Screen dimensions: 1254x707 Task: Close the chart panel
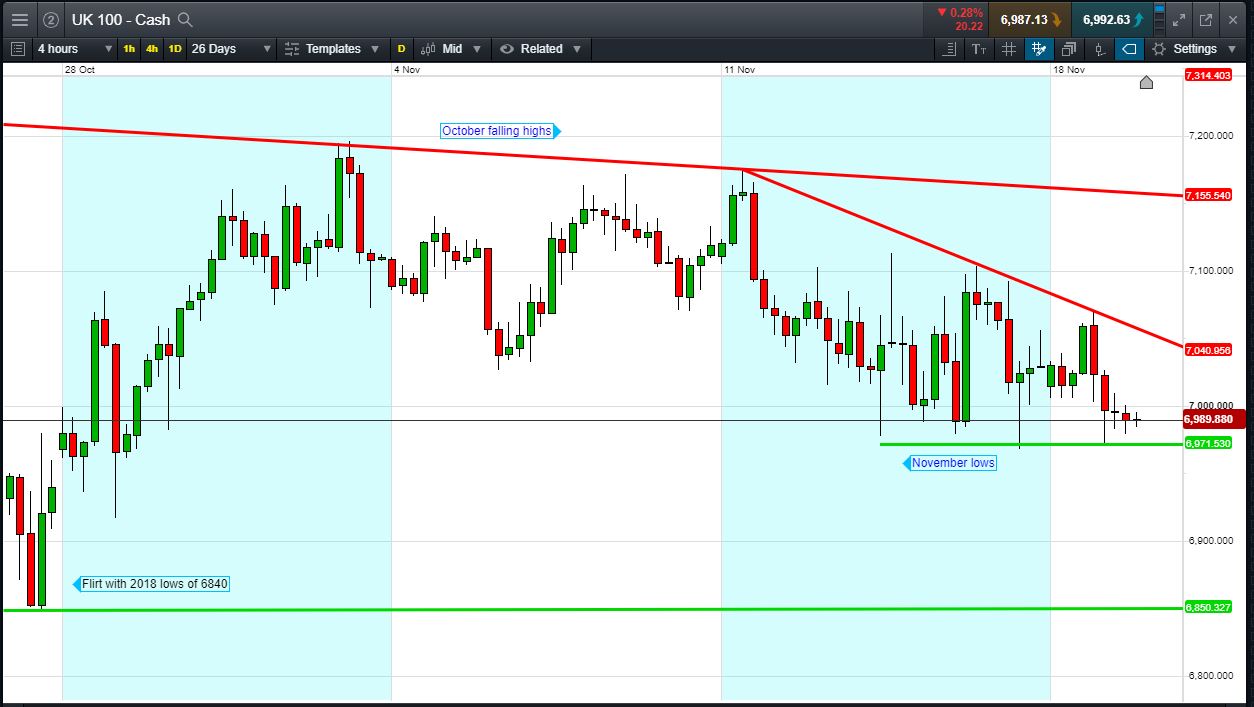pyautogui.click(x=1234, y=19)
